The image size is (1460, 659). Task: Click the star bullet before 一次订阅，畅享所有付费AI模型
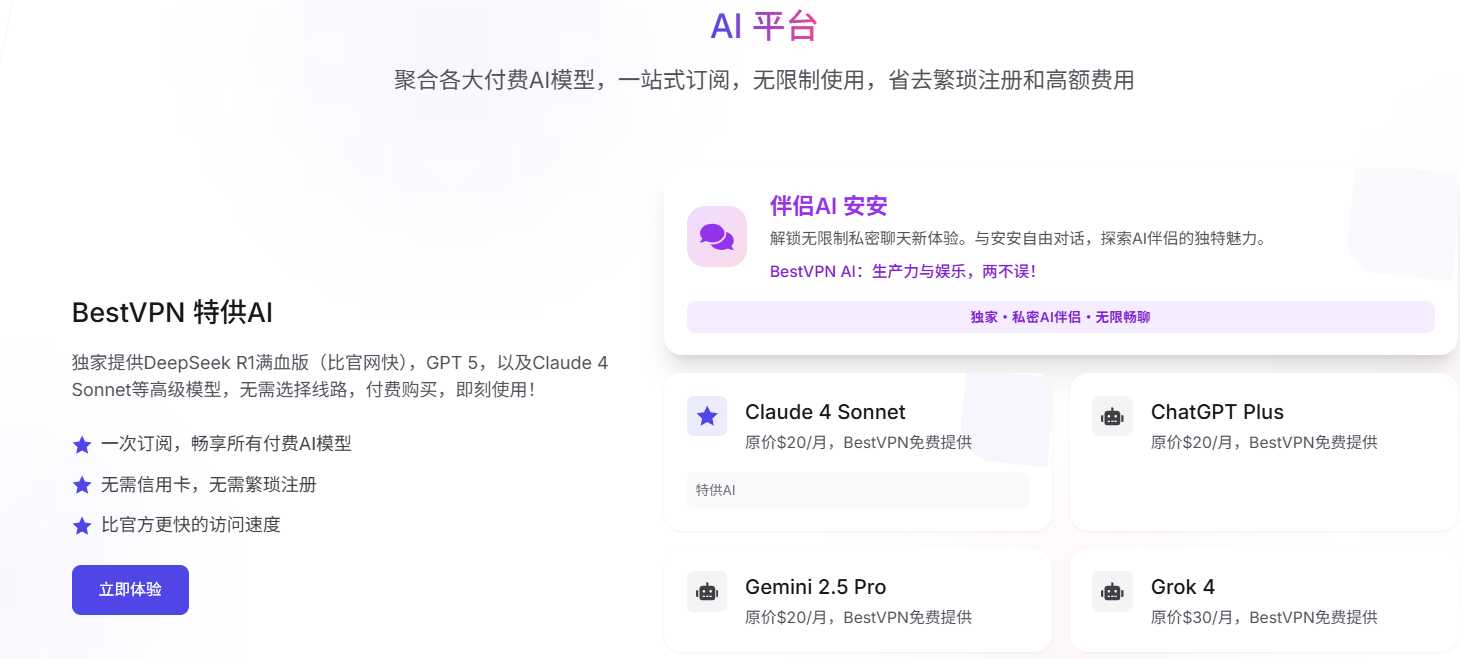coord(81,445)
